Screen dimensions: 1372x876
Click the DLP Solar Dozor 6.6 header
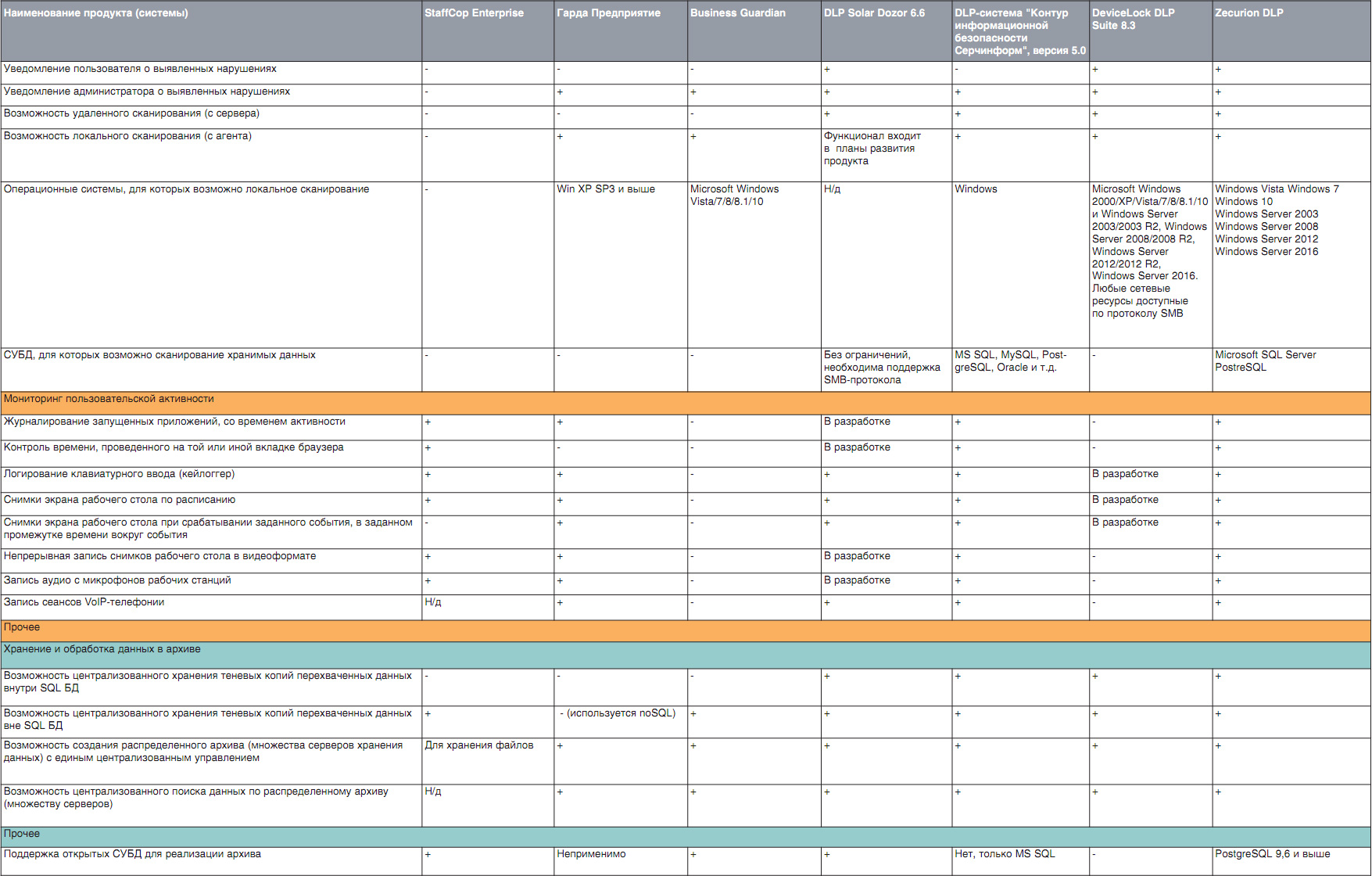[887, 31]
